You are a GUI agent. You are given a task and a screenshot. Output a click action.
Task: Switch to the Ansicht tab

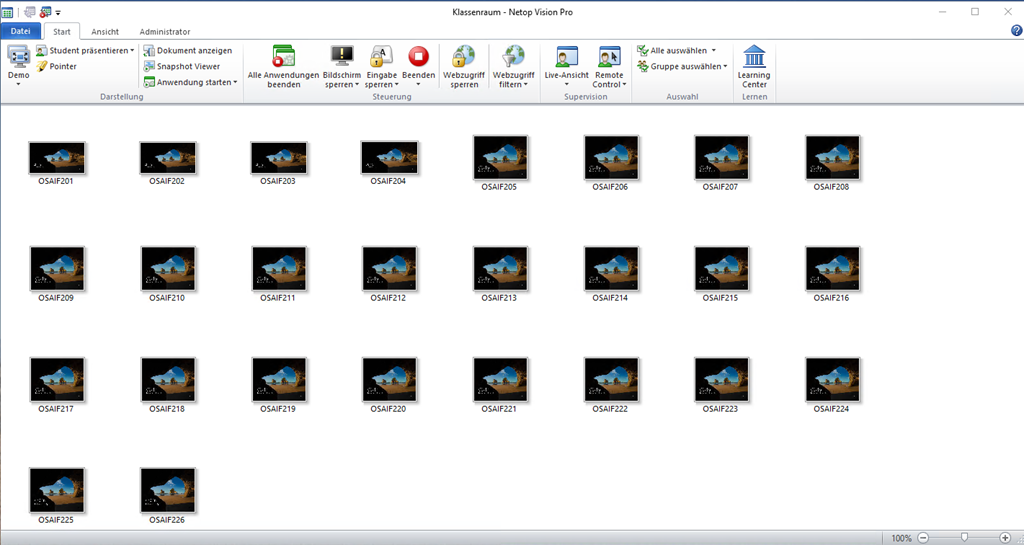coord(105,32)
